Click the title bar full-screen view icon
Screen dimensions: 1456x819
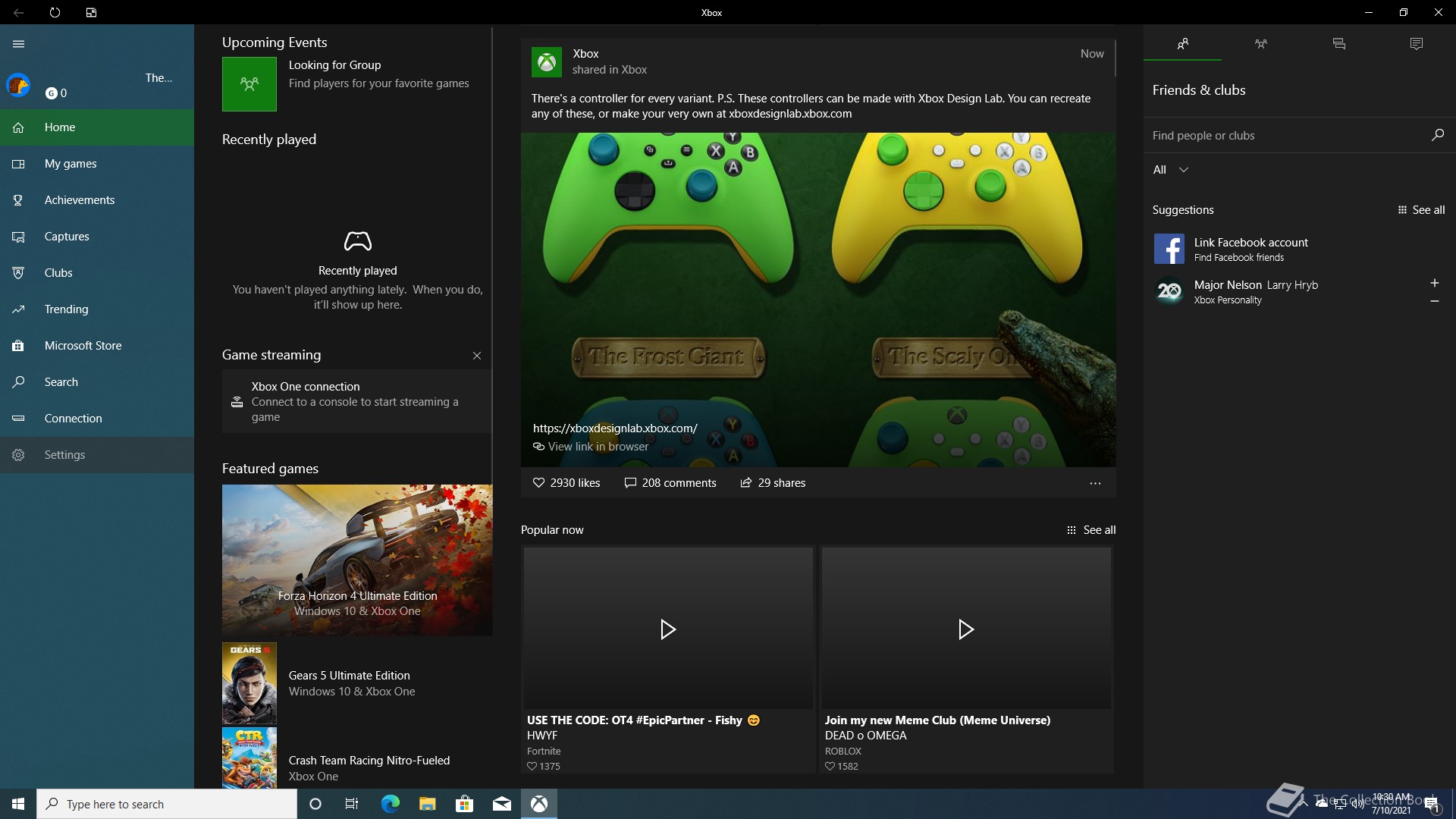tap(91, 12)
